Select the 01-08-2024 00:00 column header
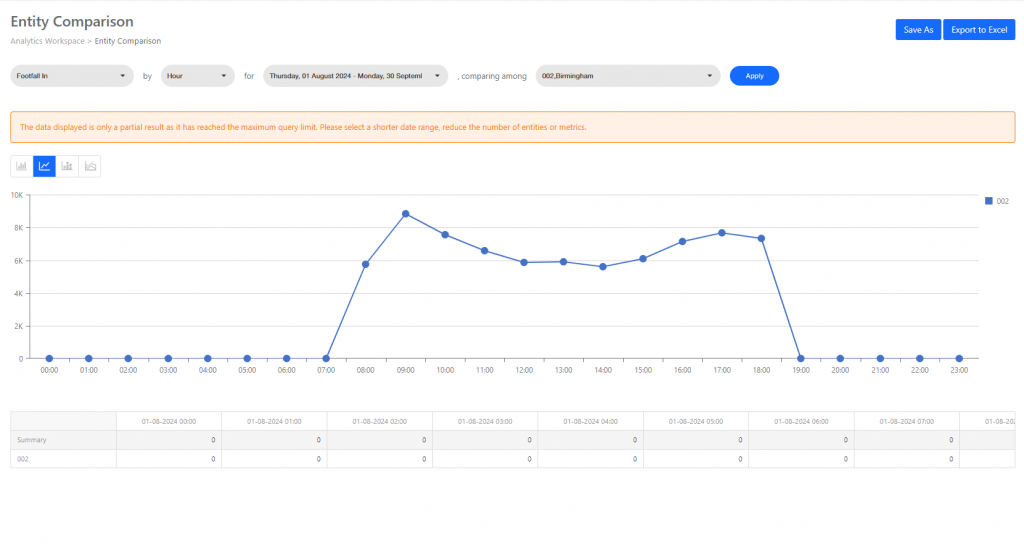The image size is (1024, 547). (168, 421)
